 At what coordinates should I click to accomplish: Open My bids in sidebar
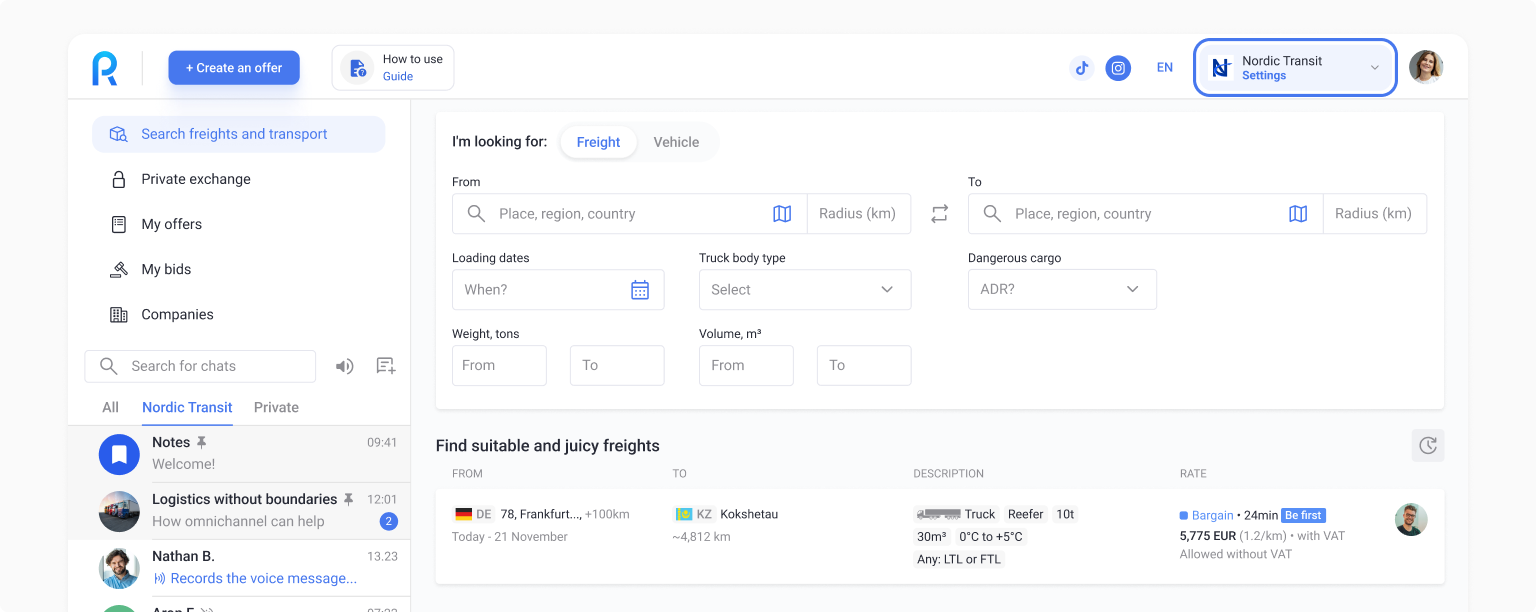166,269
